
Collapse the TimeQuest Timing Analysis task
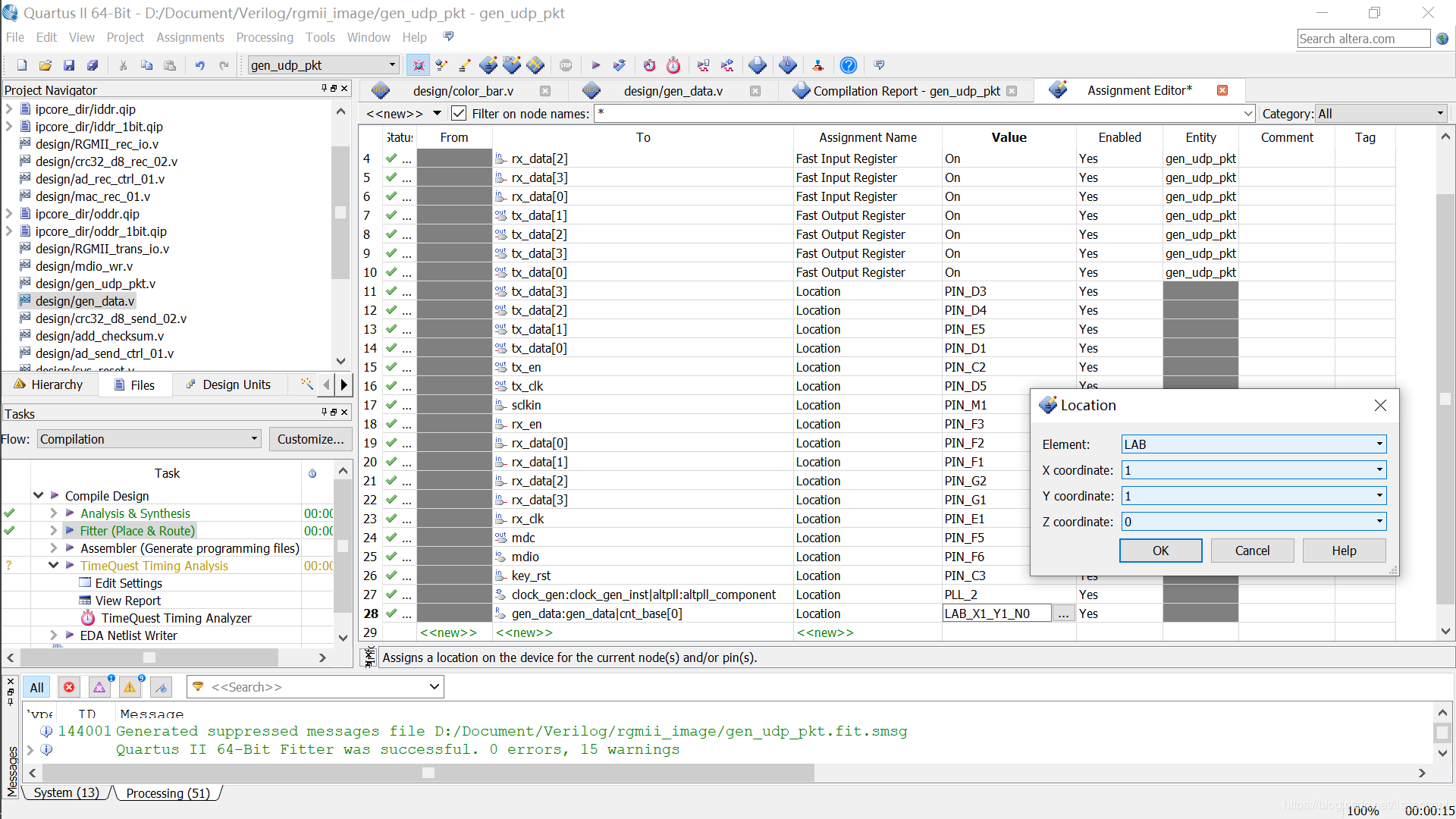(x=53, y=566)
